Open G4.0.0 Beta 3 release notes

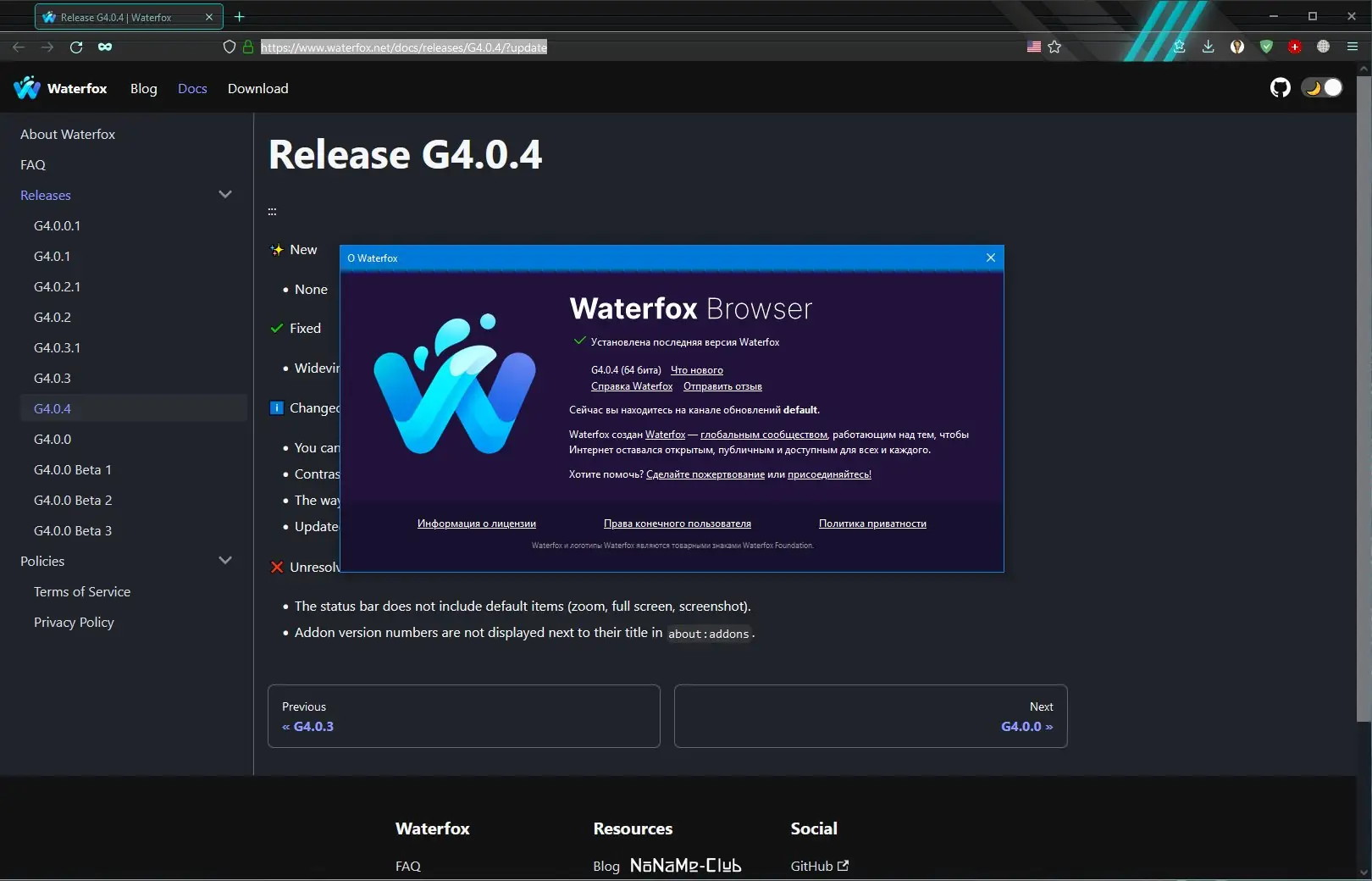(73, 531)
